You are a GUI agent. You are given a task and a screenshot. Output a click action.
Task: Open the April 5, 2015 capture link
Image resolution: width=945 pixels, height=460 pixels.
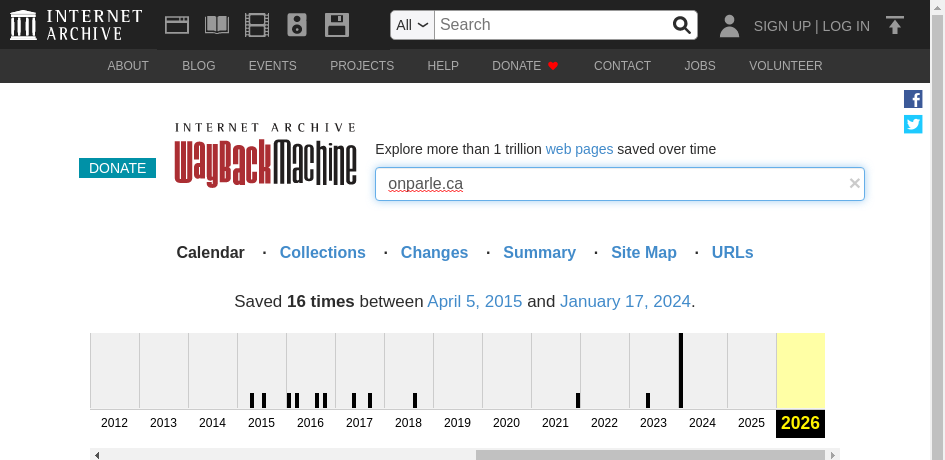[x=475, y=301]
